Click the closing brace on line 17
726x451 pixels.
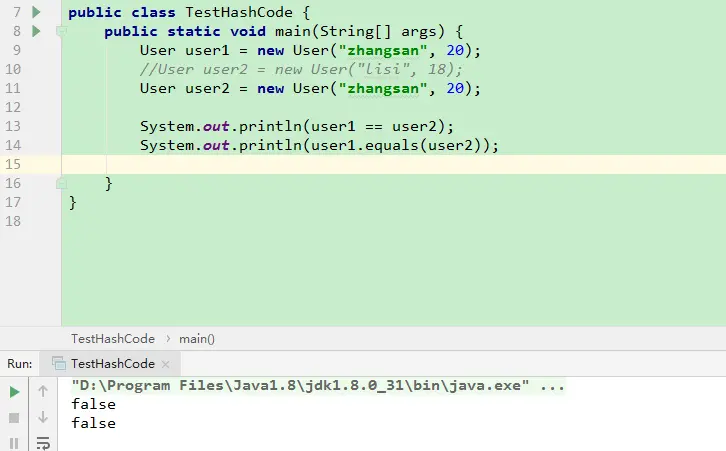coord(73,203)
